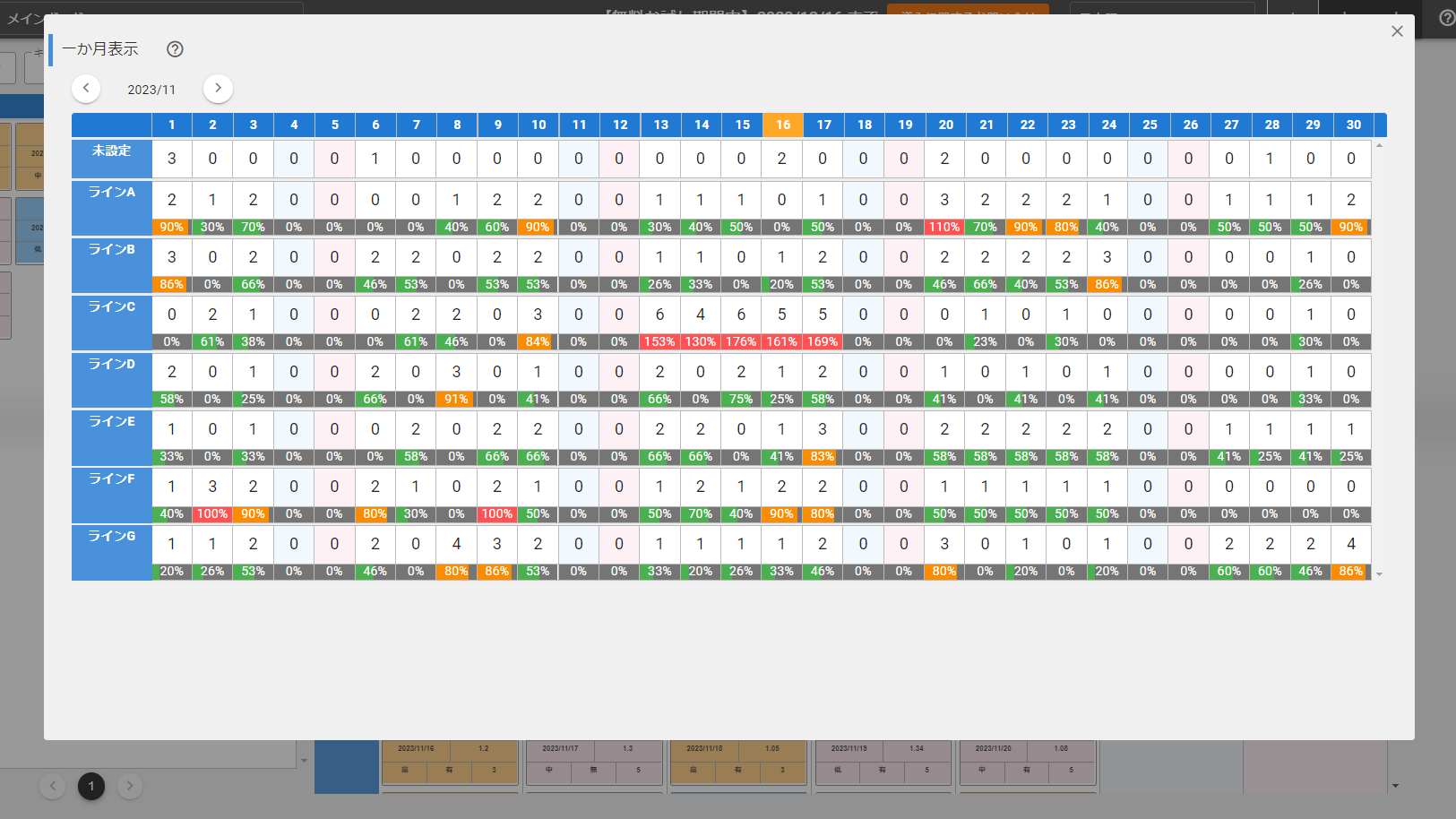
Task: Select the highlighted day 16 column header
Action: click(x=783, y=125)
